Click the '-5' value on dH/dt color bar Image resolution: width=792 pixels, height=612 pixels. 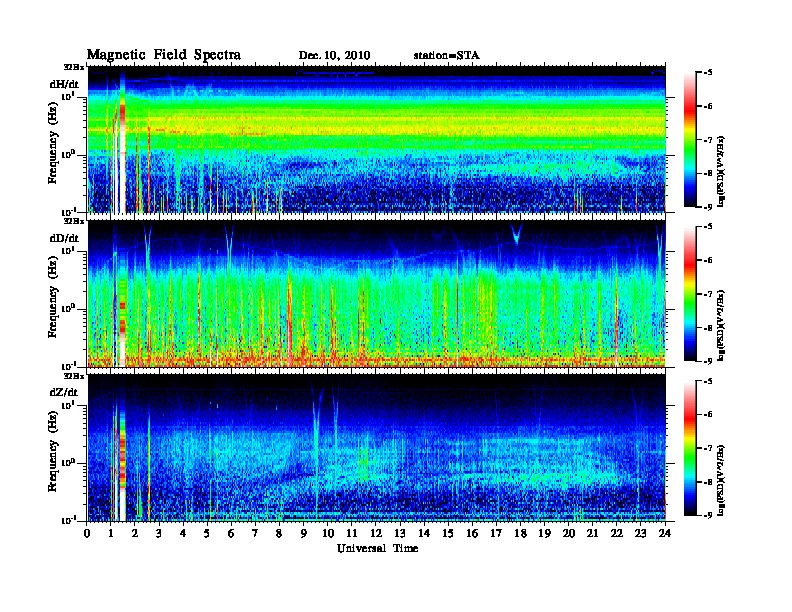point(708,73)
